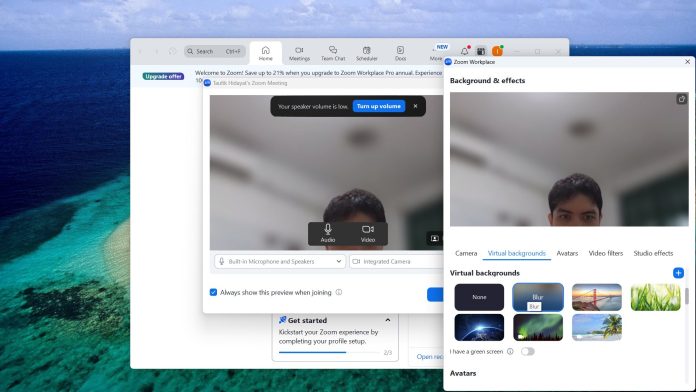Click the back navigation arrow
Screen dimensions: 696x392
(x=140, y=51)
